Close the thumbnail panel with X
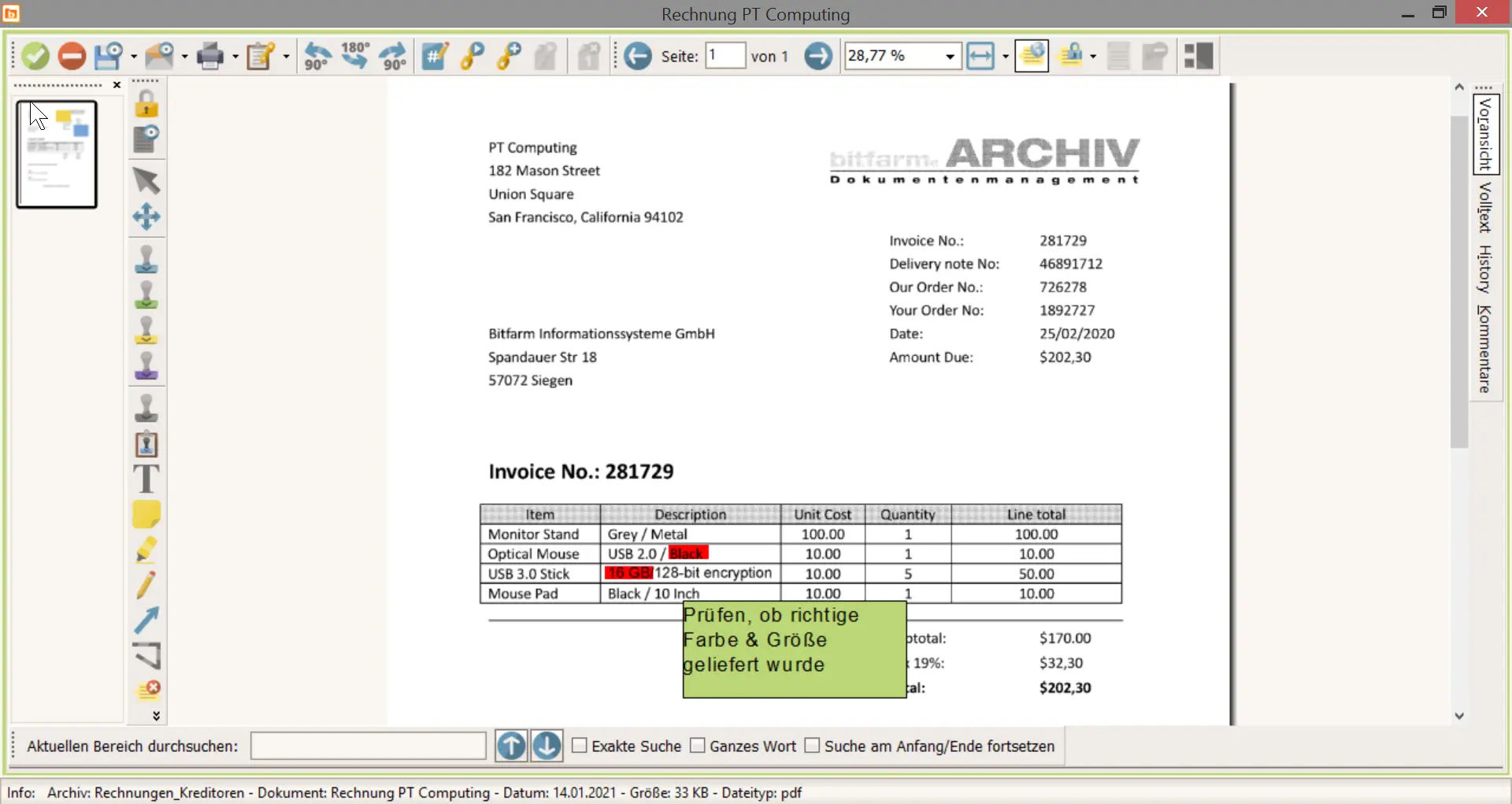Viewport: 1512px width, 804px height. pyautogui.click(x=117, y=85)
